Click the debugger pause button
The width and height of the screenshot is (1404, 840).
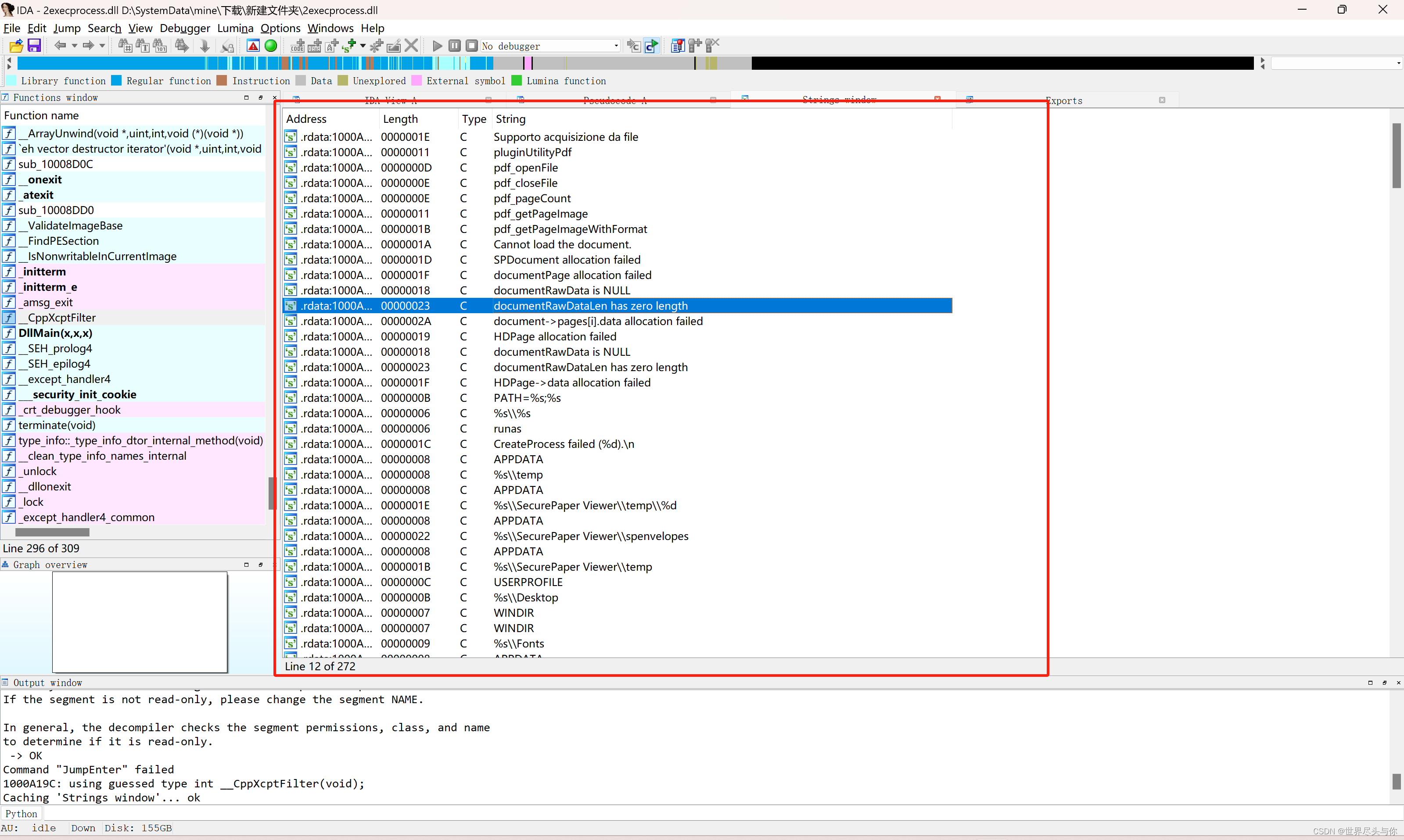click(x=454, y=46)
